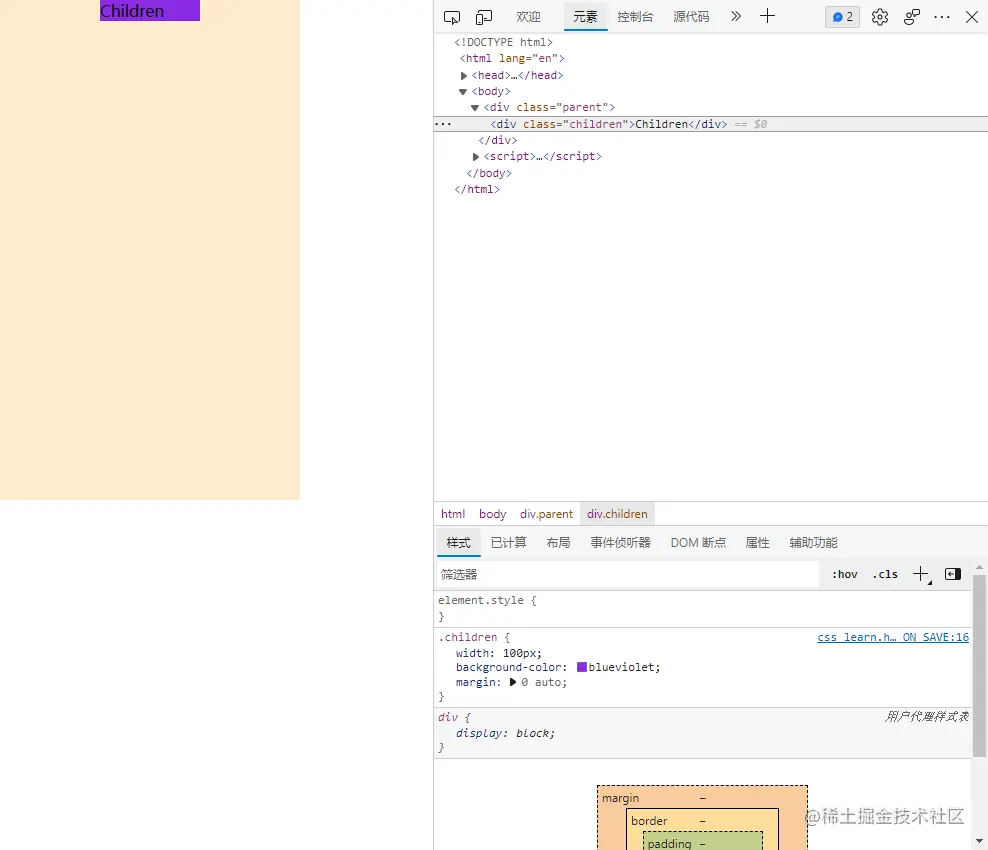Collapse the body element node
The width and height of the screenshot is (988, 850).
click(463, 92)
